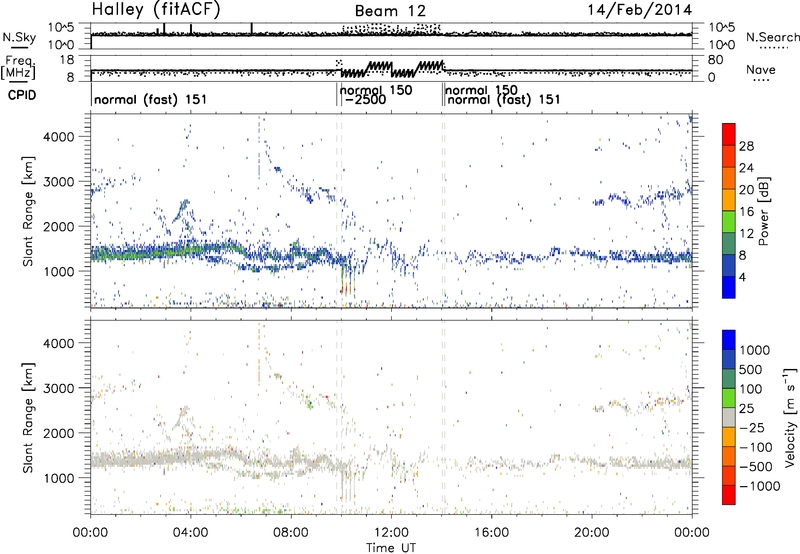
Task: Click the zigzag frequency trace near 12:00
Action: (x=392, y=70)
